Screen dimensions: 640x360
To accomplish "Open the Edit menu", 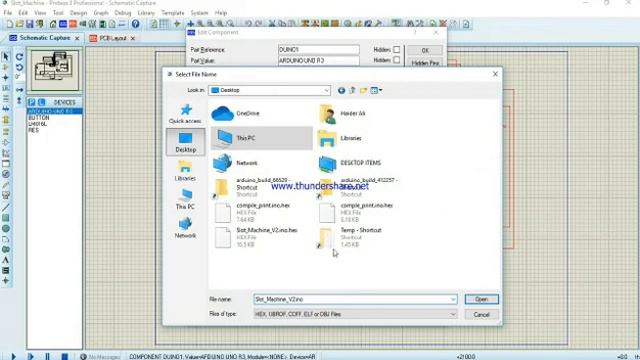I will [x=23, y=13].
